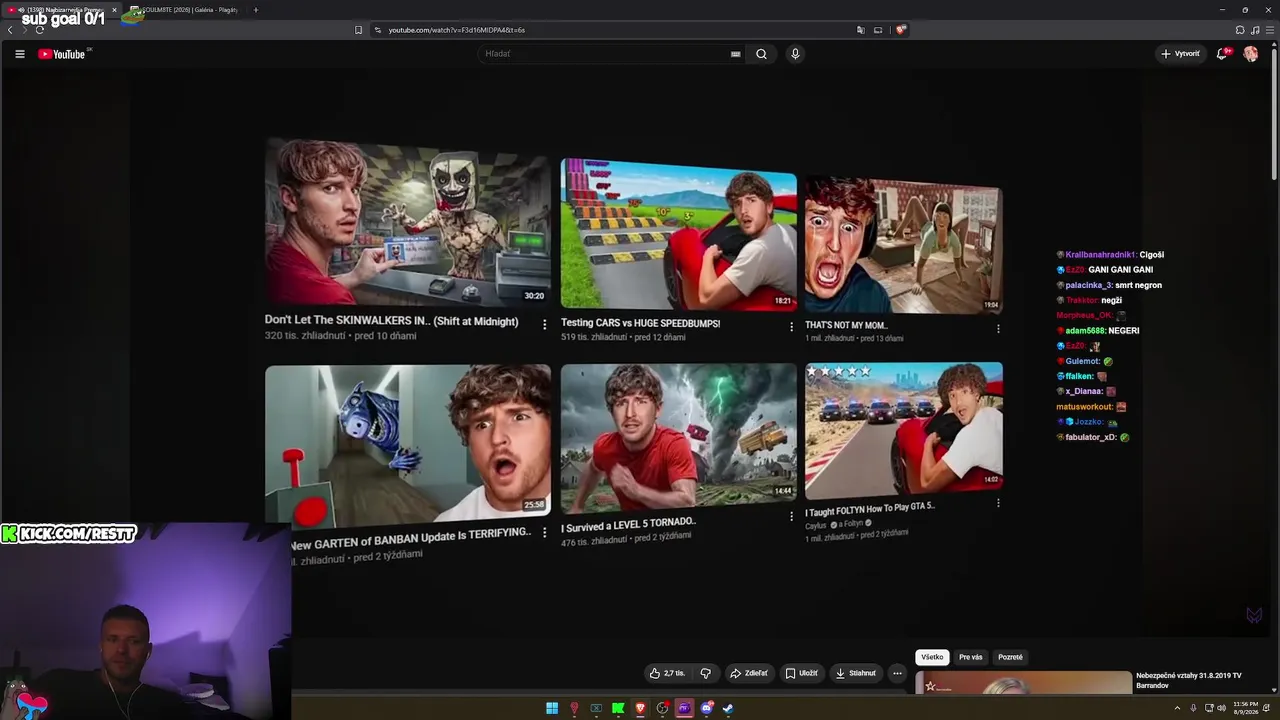Viewport: 1280px width, 720px height.
Task: Reload the page with the browser refresh icon
Action: coord(39,30)
